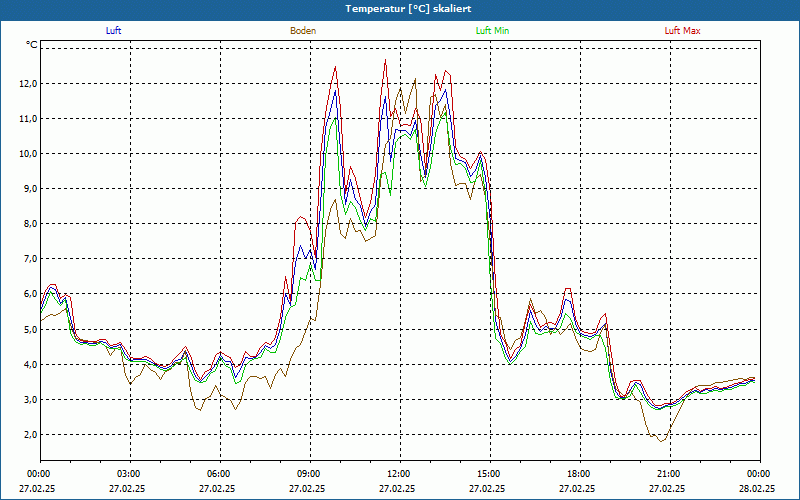This screenshot has width=800, height=500.
Task: Click the 12,0 y-axis value
Action: (29, 84)
